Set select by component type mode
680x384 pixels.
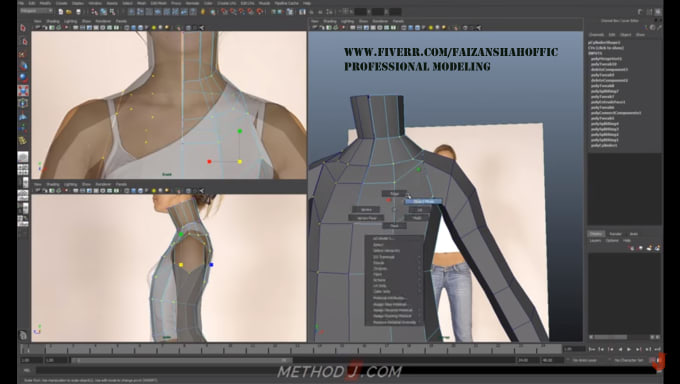click(113, 12)
